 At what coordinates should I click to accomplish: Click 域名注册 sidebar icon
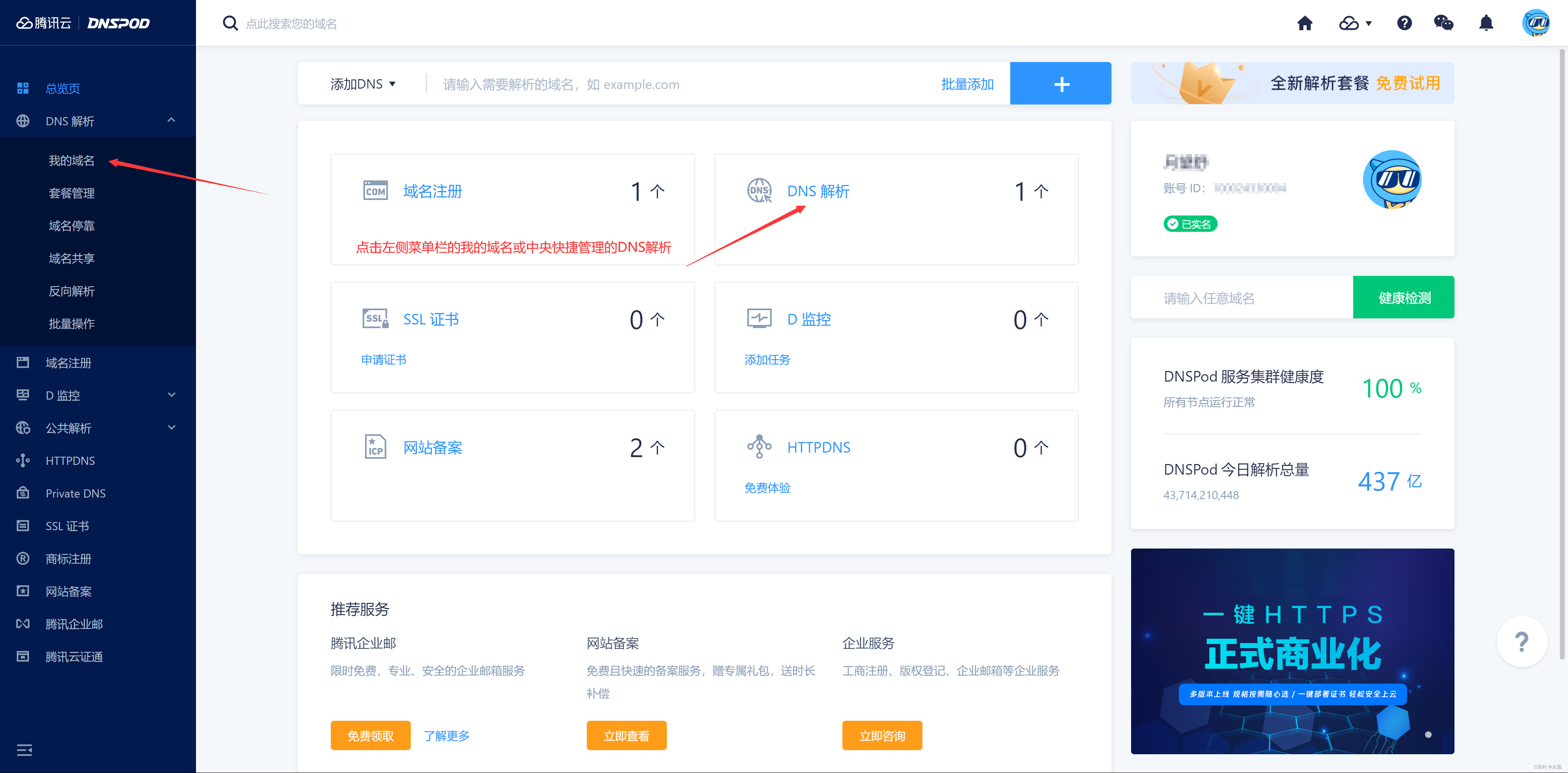click(x=22, y=362)
